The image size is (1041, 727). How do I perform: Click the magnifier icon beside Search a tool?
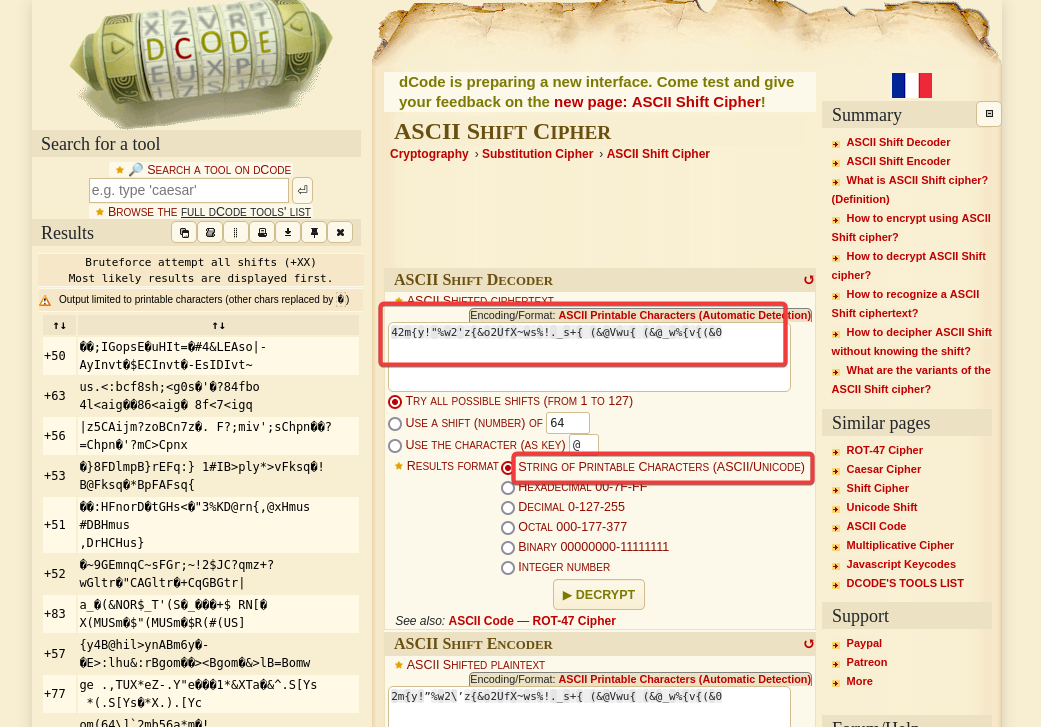[135, 169]
